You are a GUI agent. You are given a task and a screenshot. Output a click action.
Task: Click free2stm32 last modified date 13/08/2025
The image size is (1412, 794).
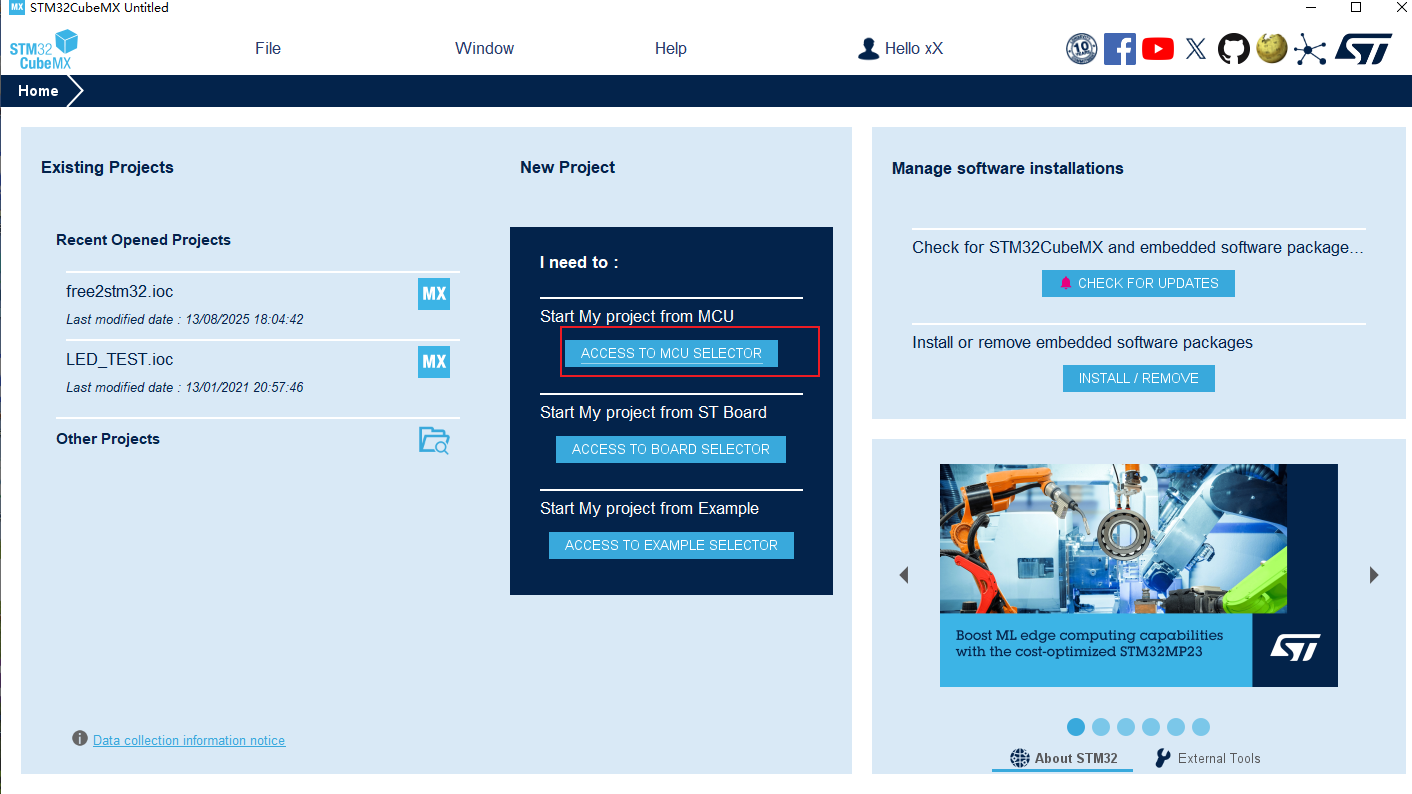(x=185, y=320)
